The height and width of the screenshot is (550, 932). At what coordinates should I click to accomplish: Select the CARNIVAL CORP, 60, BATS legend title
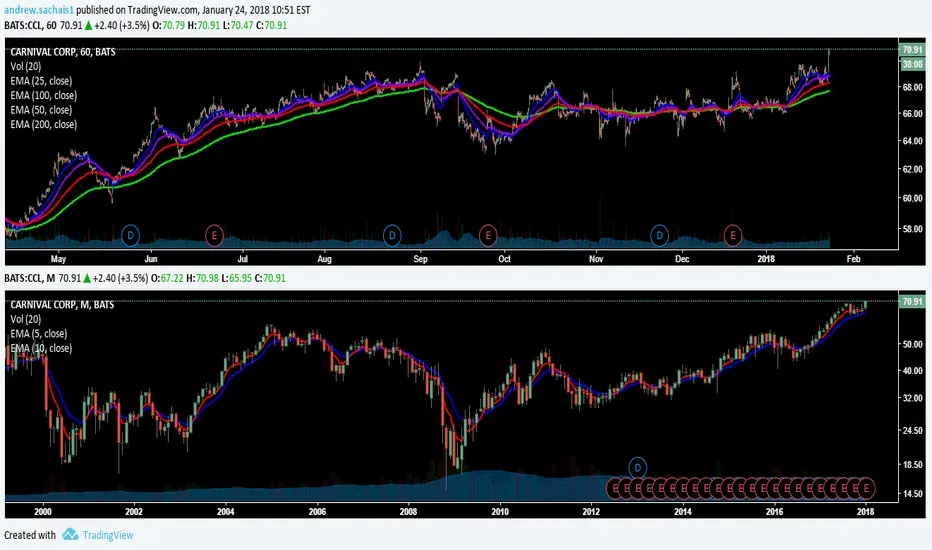point(63,52)
